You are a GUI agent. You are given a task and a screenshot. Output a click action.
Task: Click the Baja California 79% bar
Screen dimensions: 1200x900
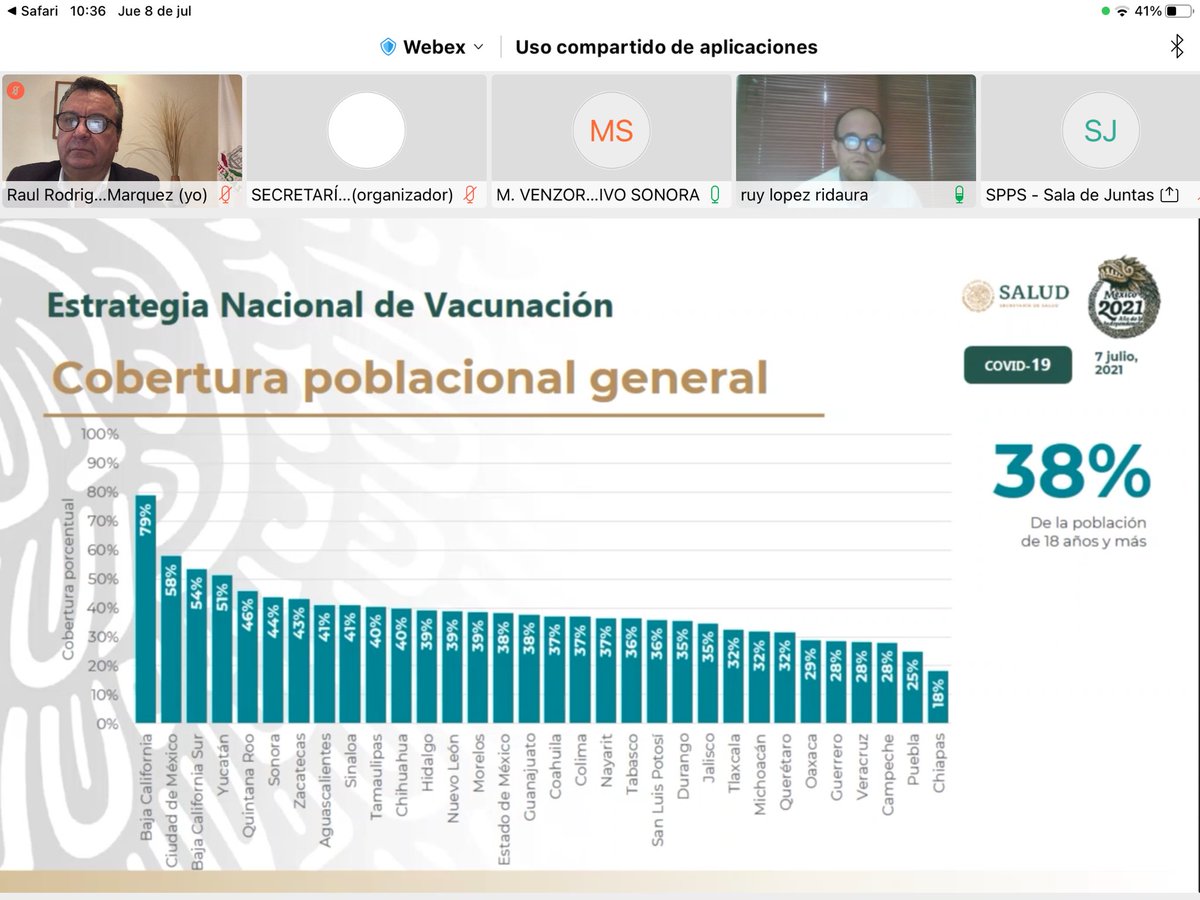point(147,605)
